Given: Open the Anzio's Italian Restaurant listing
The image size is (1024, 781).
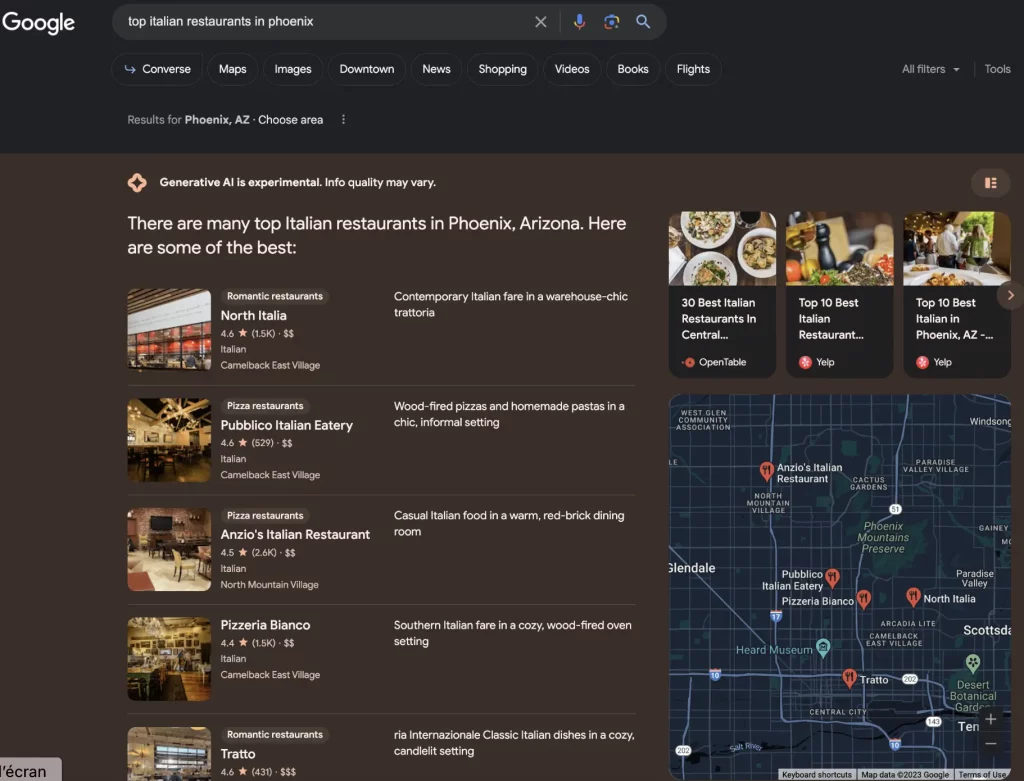Looking at the screenshot, I should 295,534.
